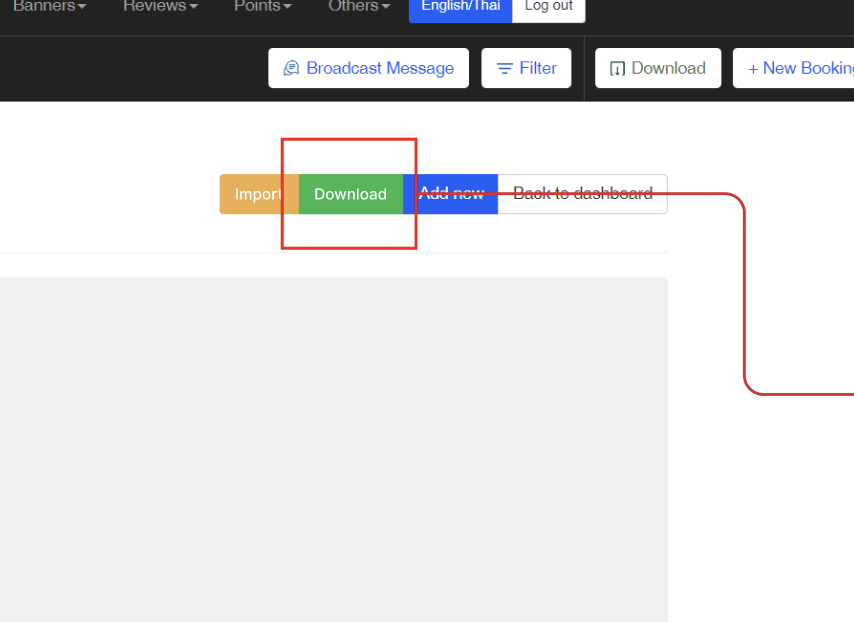This screenshot has width=854, height=622.
Task: Click the Broadcast Message chat icon
Action: tap(291, 68)
